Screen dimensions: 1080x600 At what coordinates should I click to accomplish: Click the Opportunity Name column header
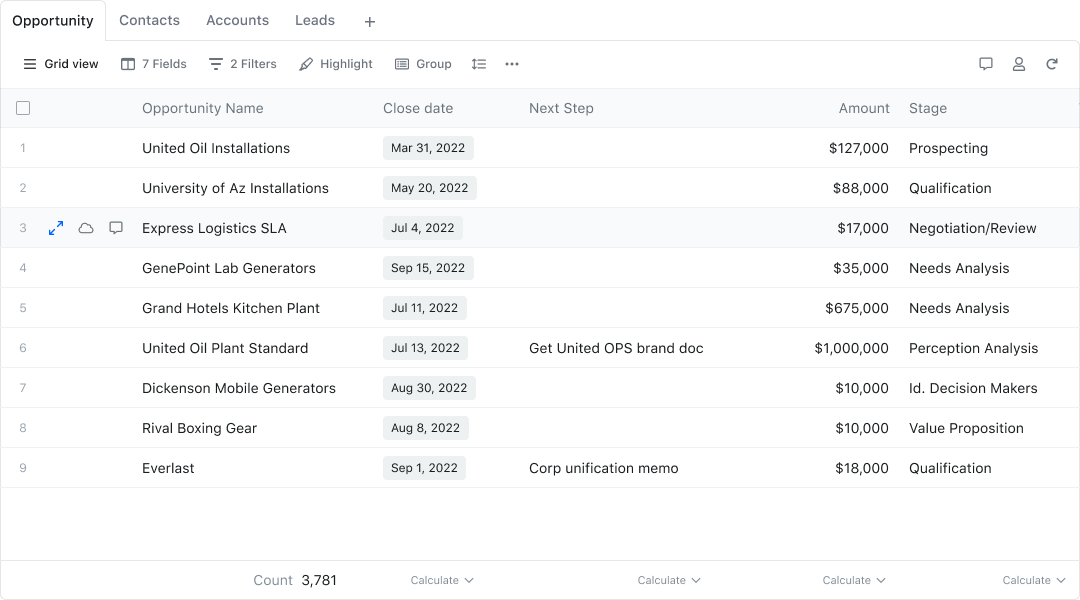(x=202, y=108)
